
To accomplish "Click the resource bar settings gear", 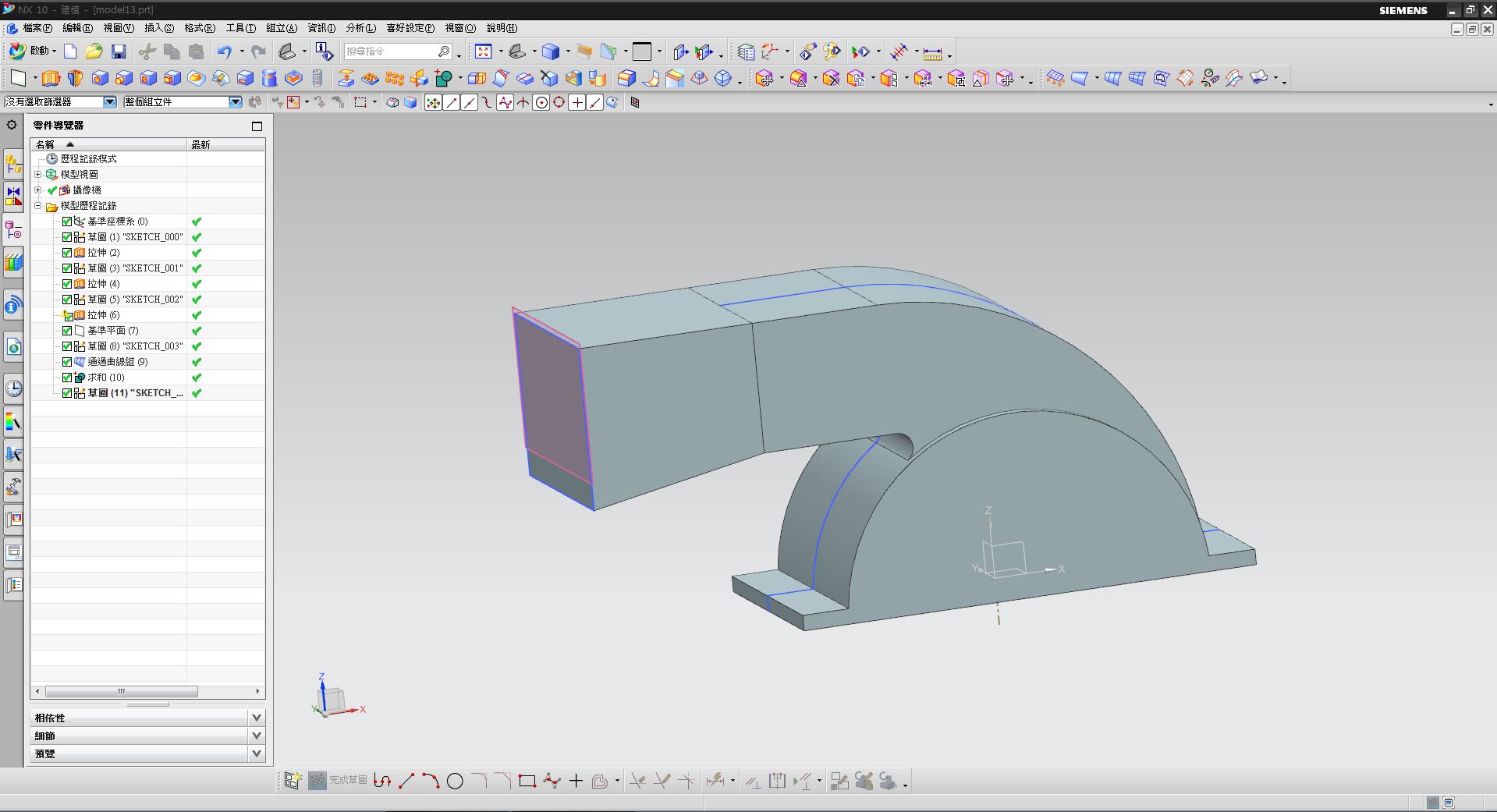I will (x=12, y=125).
